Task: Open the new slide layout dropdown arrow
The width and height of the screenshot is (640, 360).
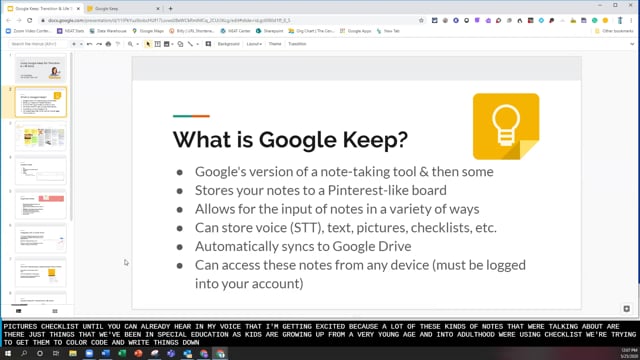Action: [81, 44]
